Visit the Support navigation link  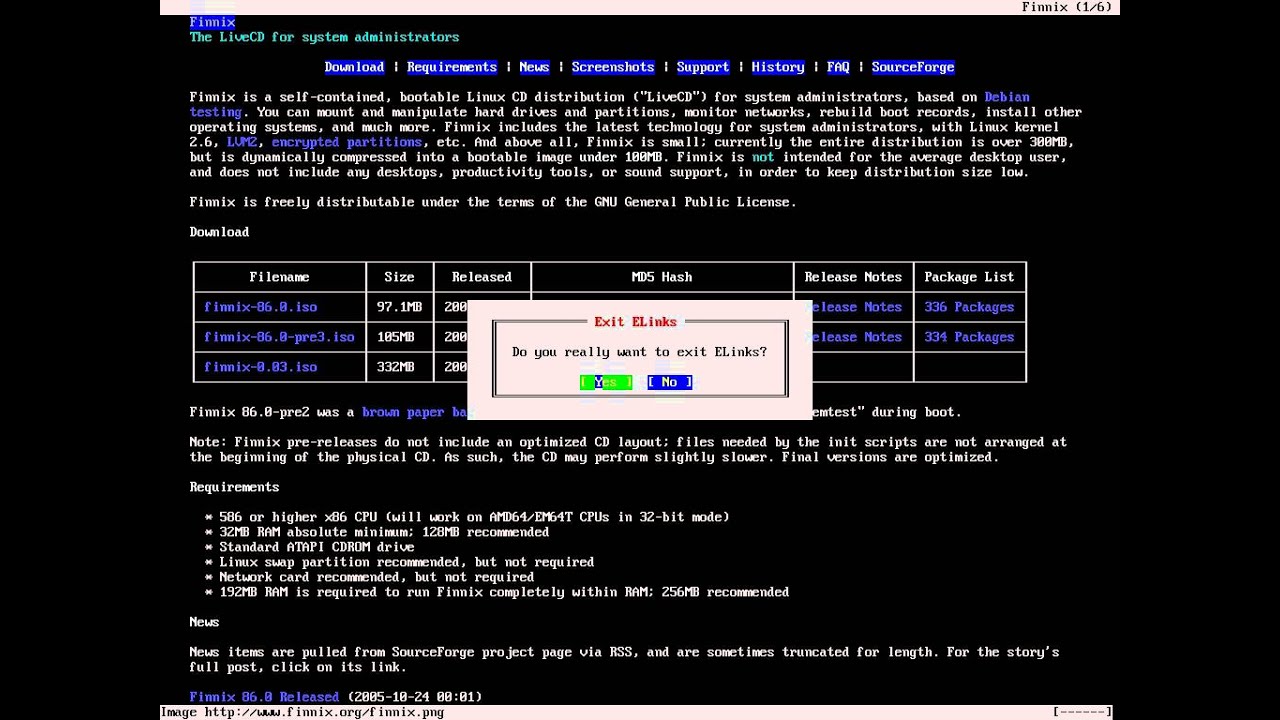703,67
